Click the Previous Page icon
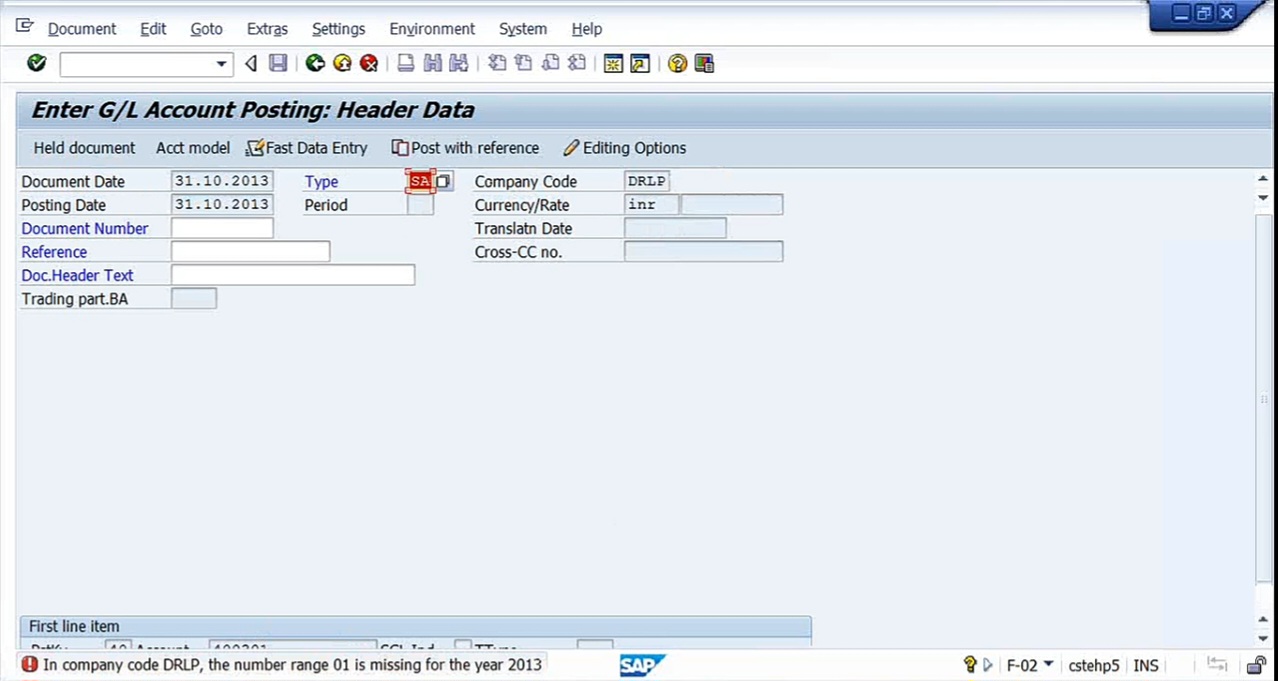This screenshot has width=1278, height=681. [x=523, y=64]
